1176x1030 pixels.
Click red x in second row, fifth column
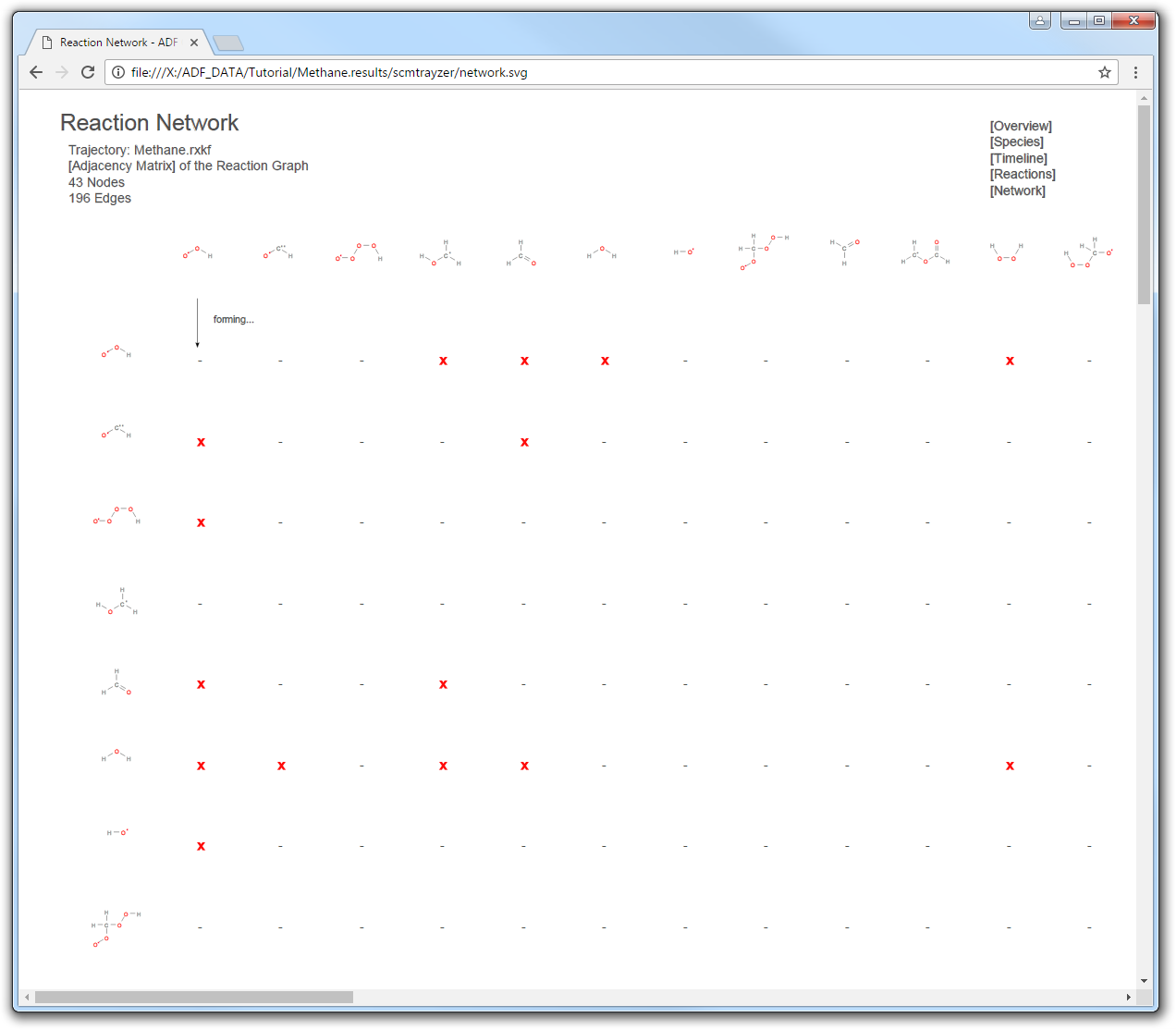(x=524, y=442)
